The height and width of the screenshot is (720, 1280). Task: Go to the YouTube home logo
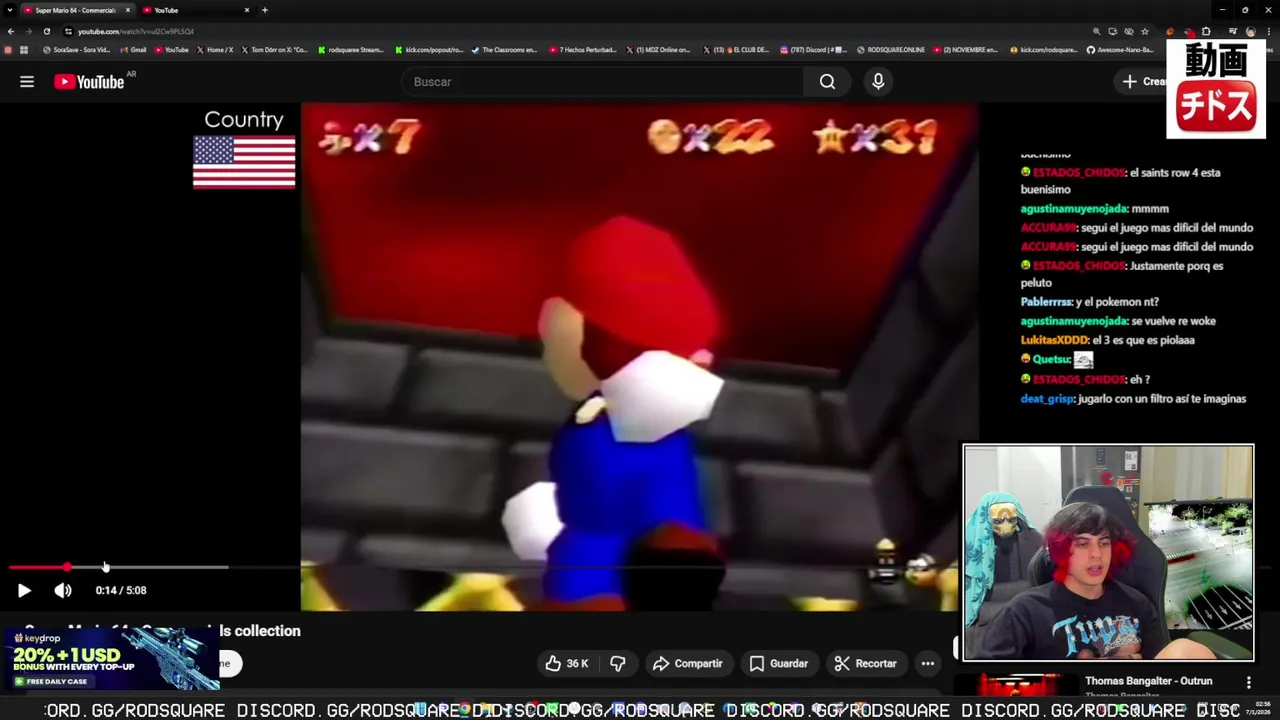click(x=89, y=82)
